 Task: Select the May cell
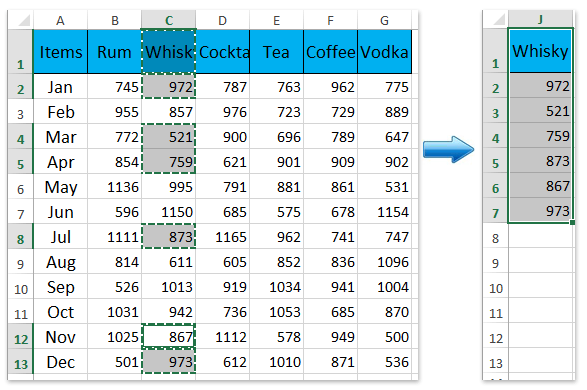coord(60,187)
